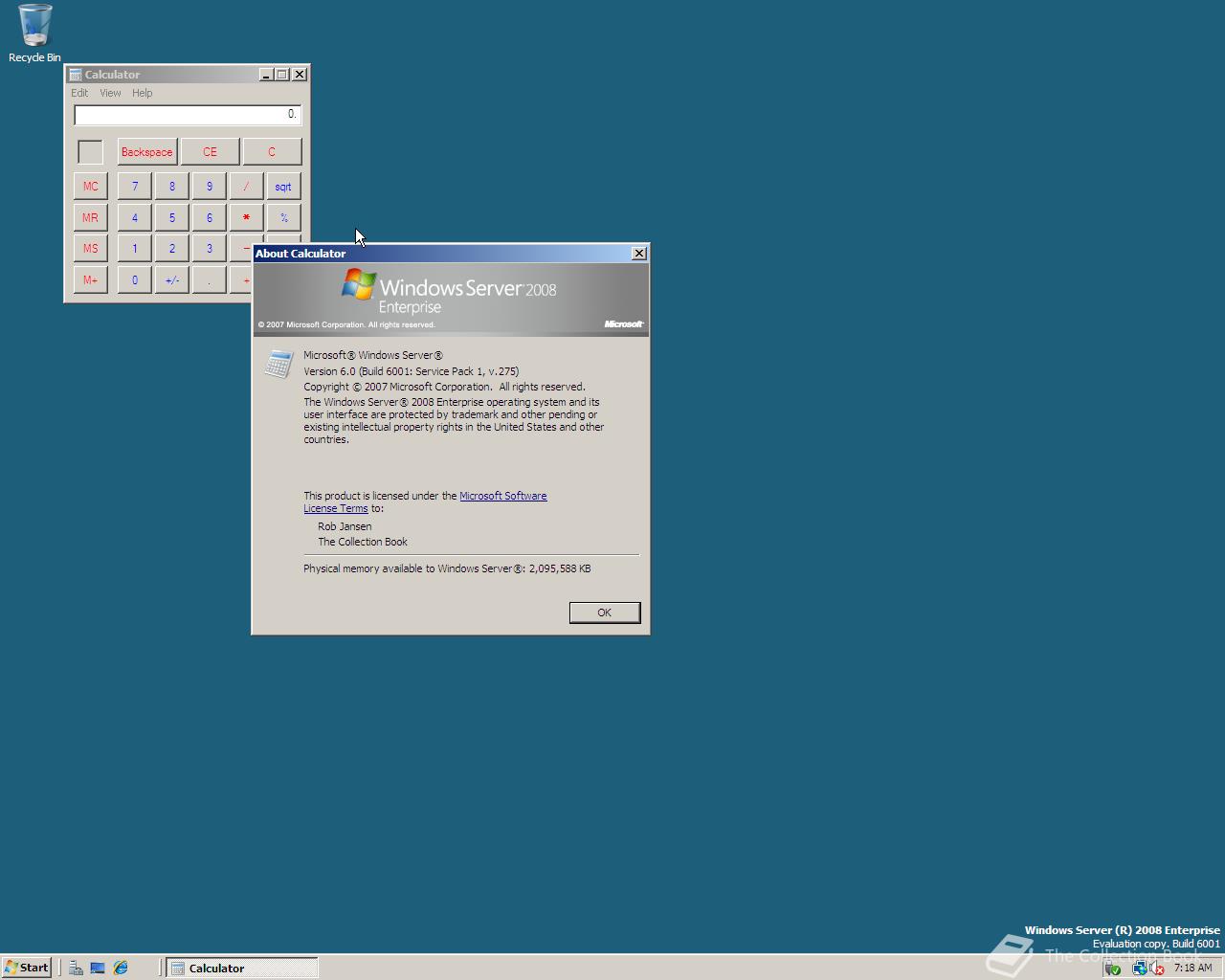
Task: Click the empty memory indicator box
Action: click(90, 151)
